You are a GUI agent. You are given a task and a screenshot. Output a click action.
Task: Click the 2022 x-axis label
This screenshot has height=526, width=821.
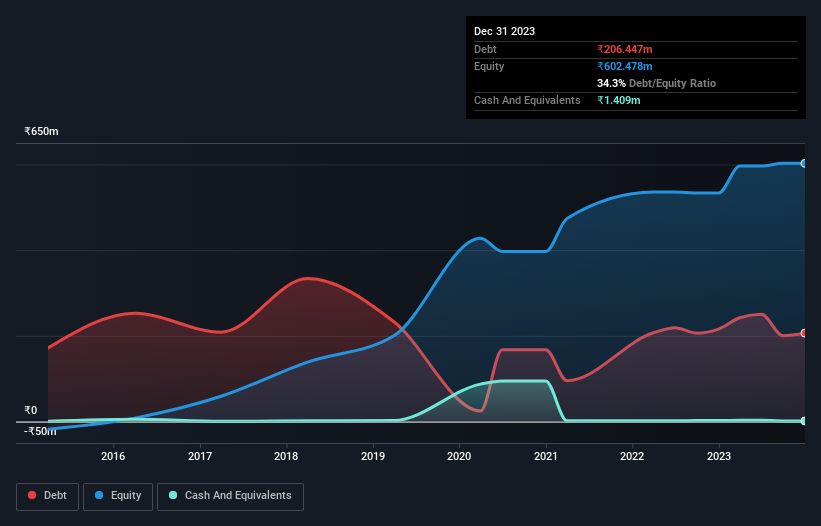click(x=632, y=456)
